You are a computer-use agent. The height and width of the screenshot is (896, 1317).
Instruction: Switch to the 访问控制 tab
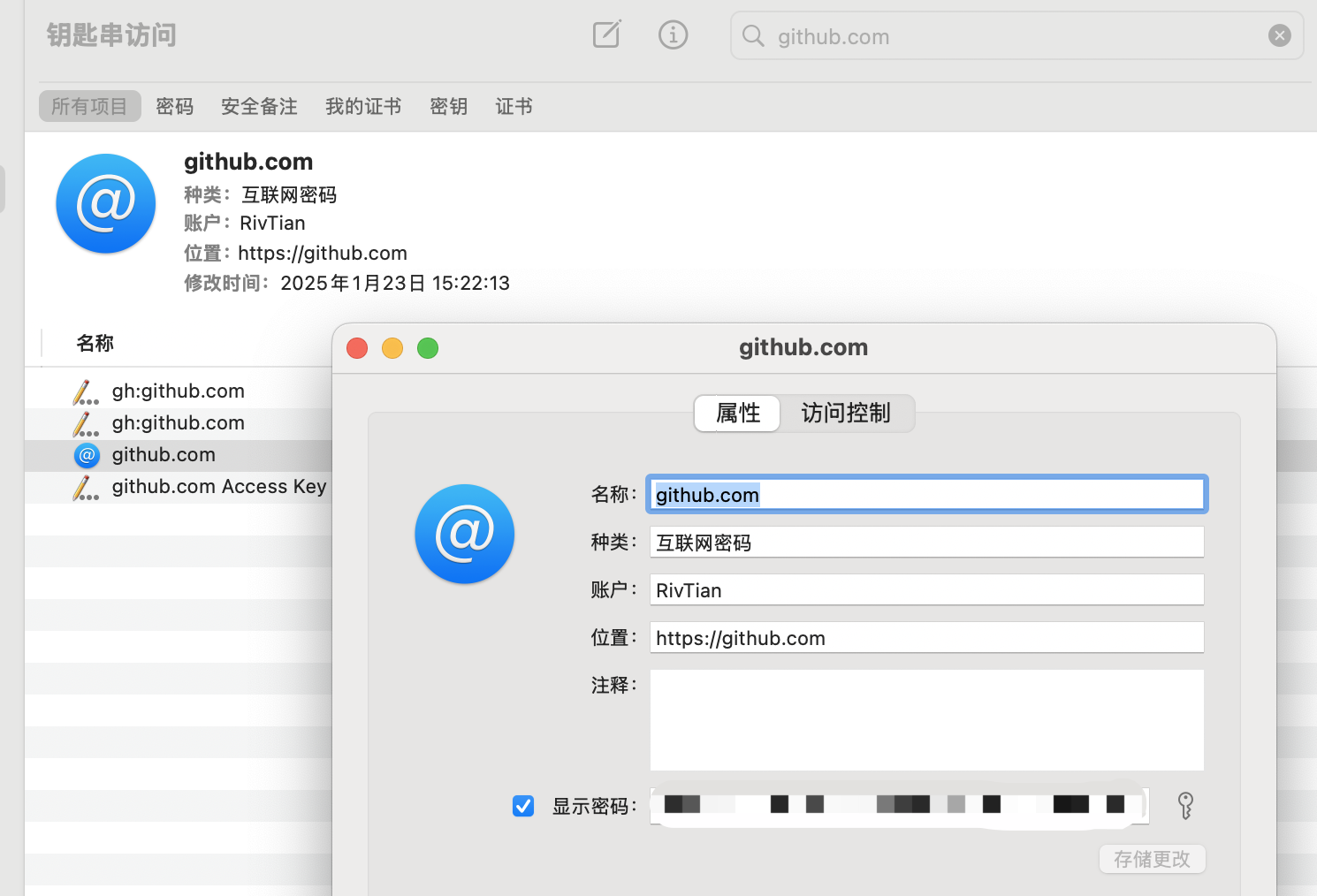(x=845, y=414)
